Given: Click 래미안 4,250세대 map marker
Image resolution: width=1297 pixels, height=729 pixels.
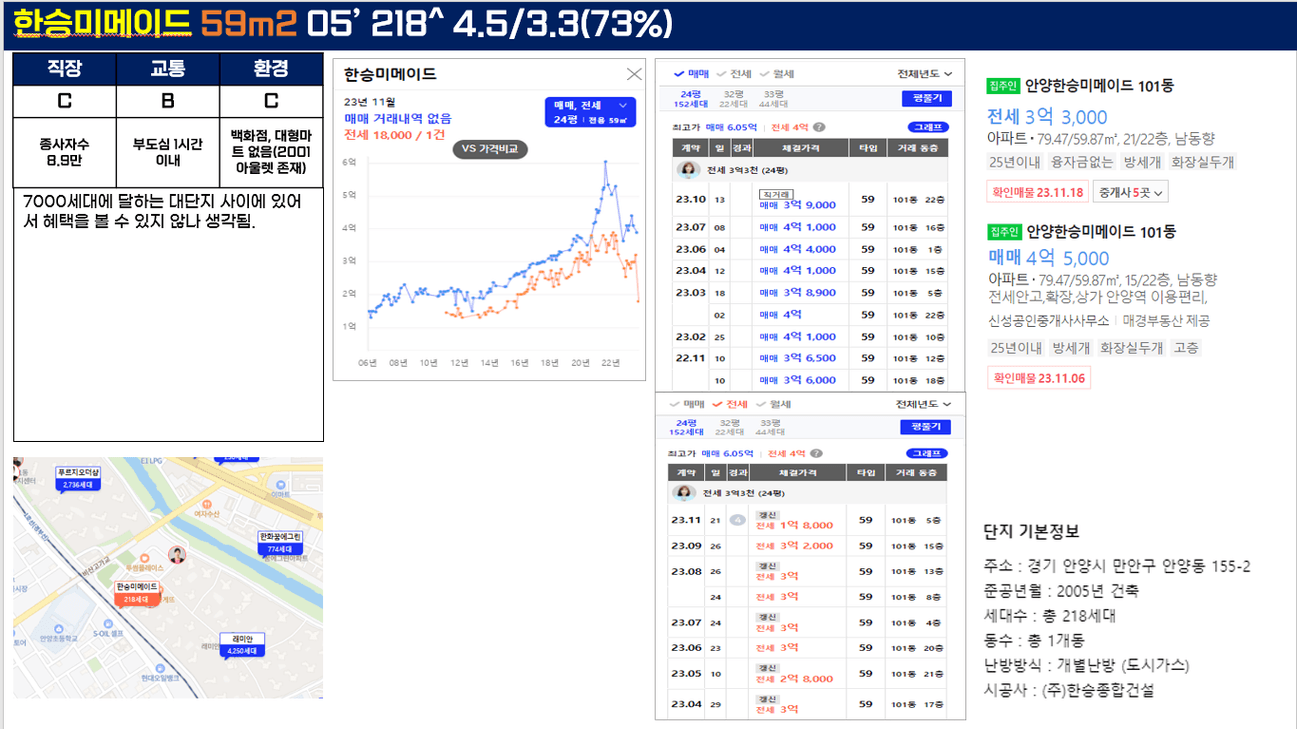Looking at the screenshot, I should click(x=241, y=645).
